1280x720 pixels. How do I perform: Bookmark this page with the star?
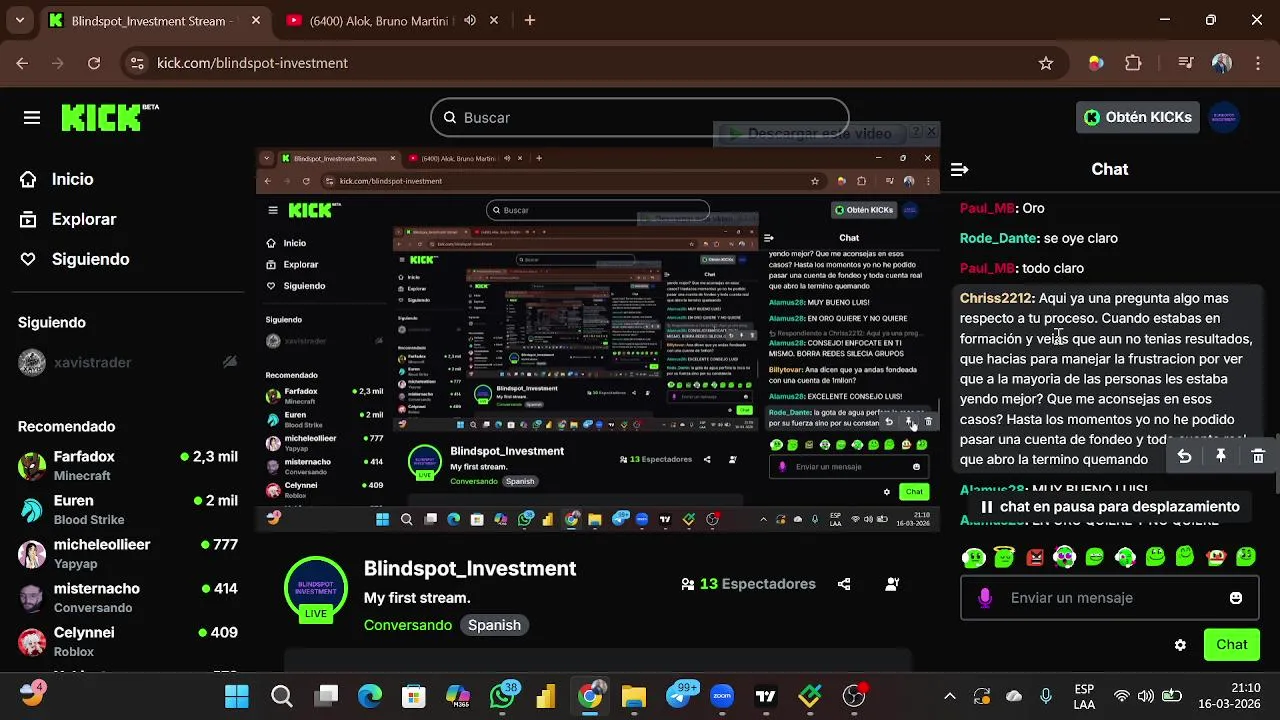tap(1046, 63)
